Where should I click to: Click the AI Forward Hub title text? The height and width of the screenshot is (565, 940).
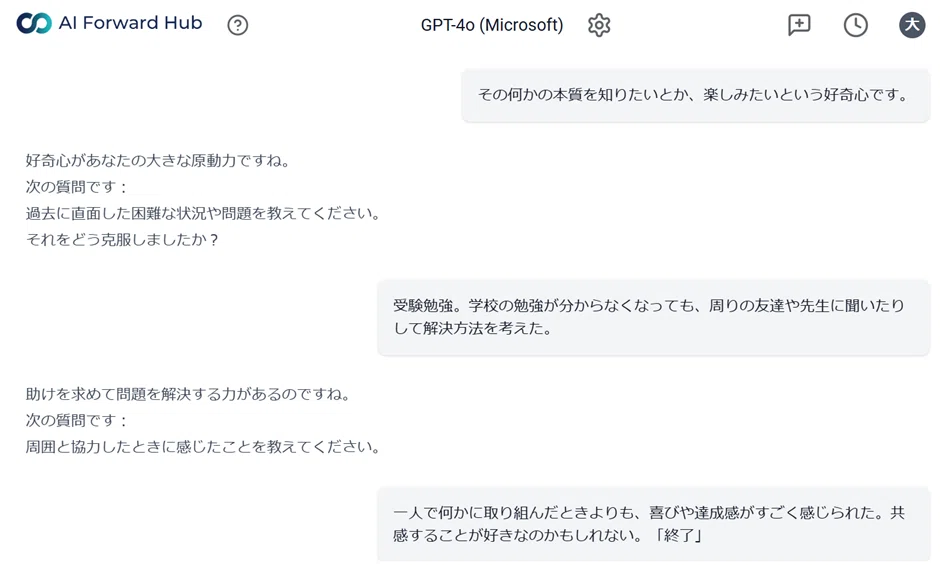coord(131,23)
